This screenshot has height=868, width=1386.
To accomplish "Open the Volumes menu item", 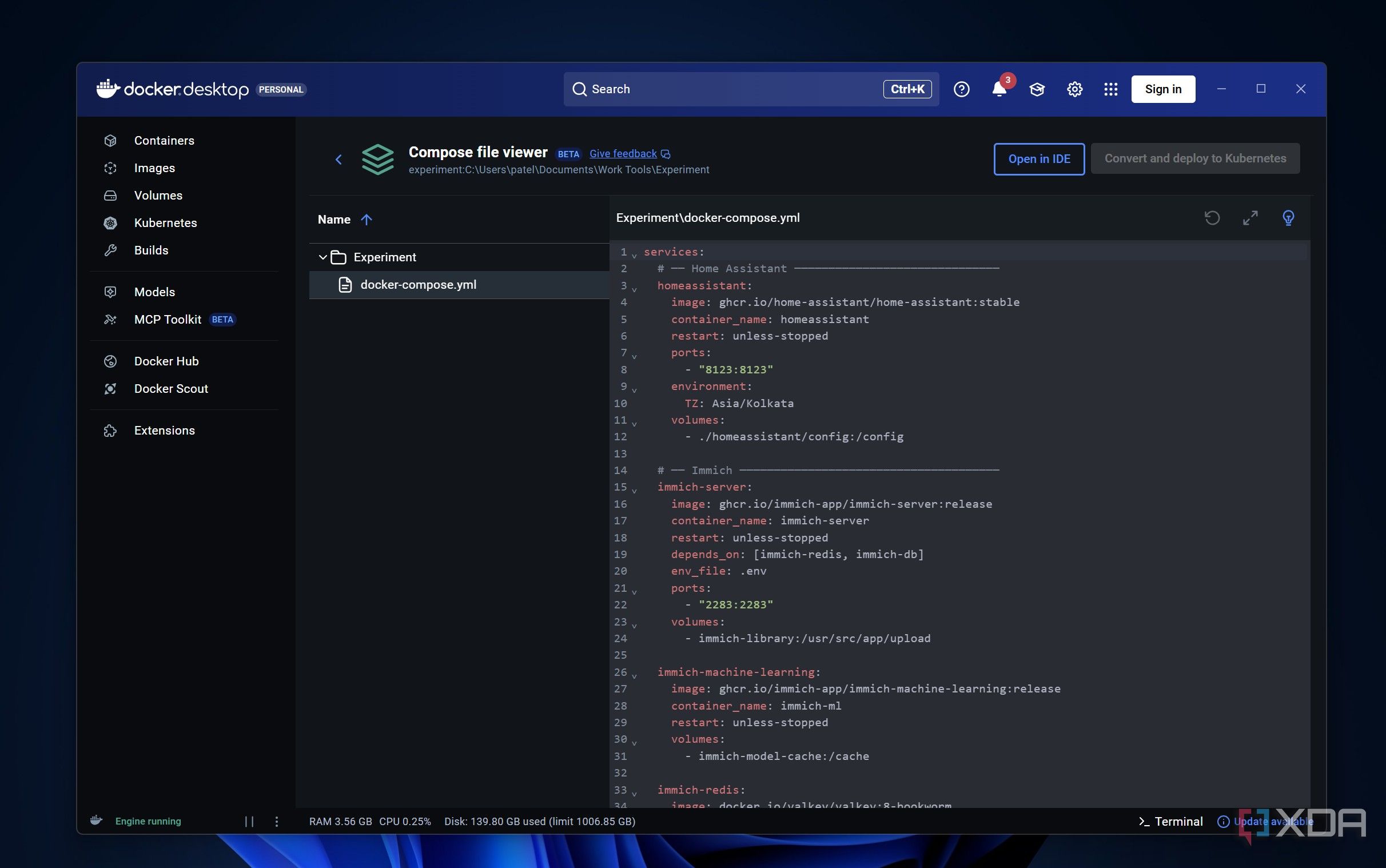I will [x=184, y=196].
